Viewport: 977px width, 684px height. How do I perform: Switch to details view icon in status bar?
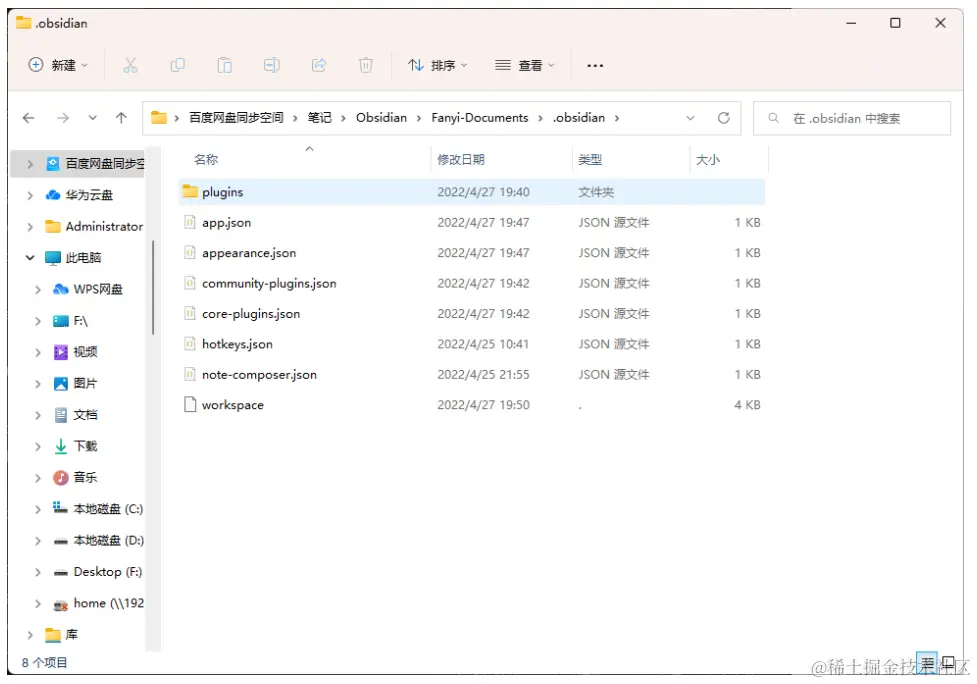pyautogui.click(x=927, y=663)
